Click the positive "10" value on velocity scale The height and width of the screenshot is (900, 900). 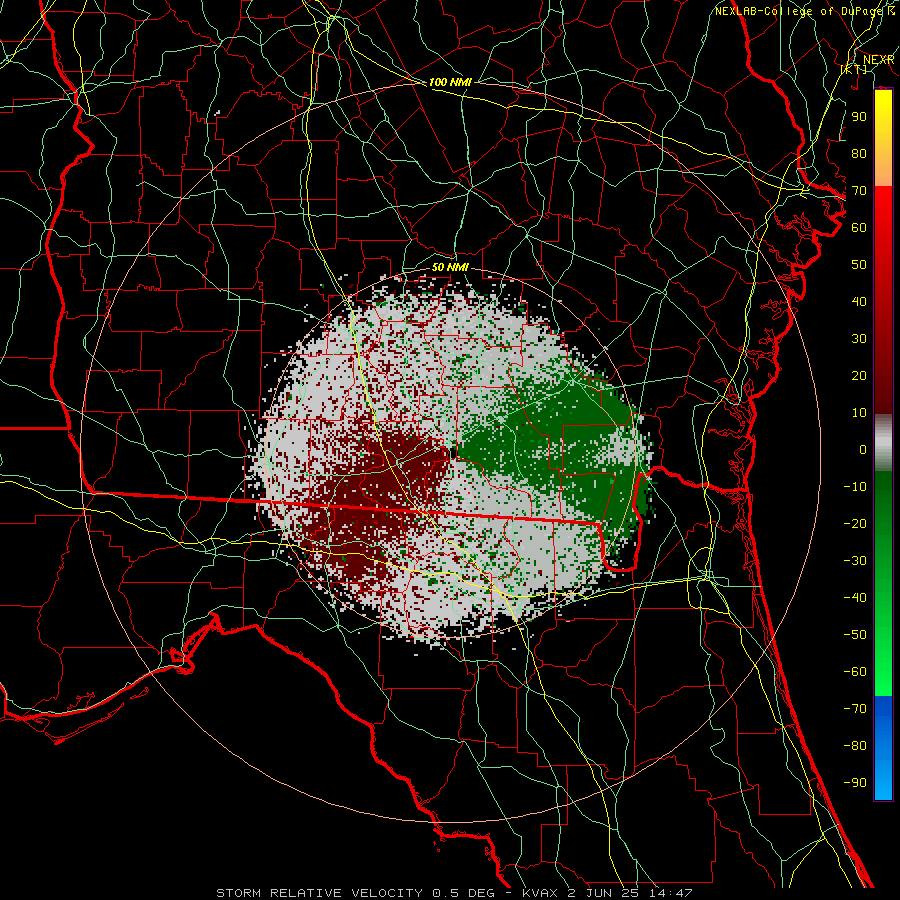click(x=859, y=413)
